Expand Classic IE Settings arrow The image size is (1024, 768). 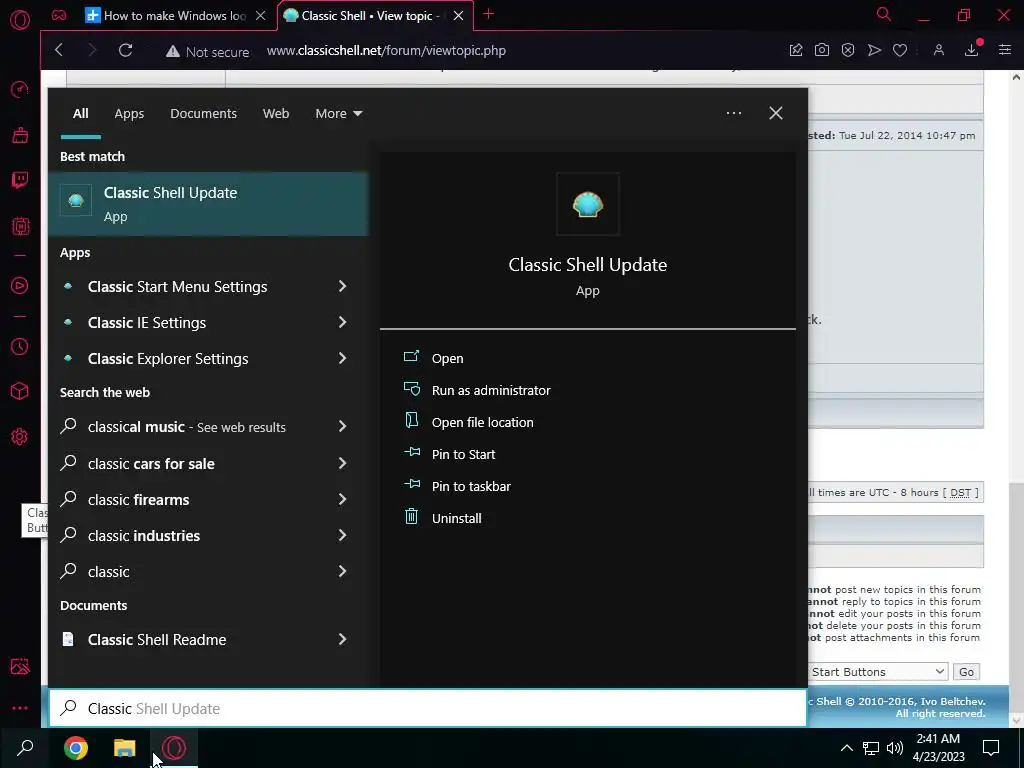(342, 322)
